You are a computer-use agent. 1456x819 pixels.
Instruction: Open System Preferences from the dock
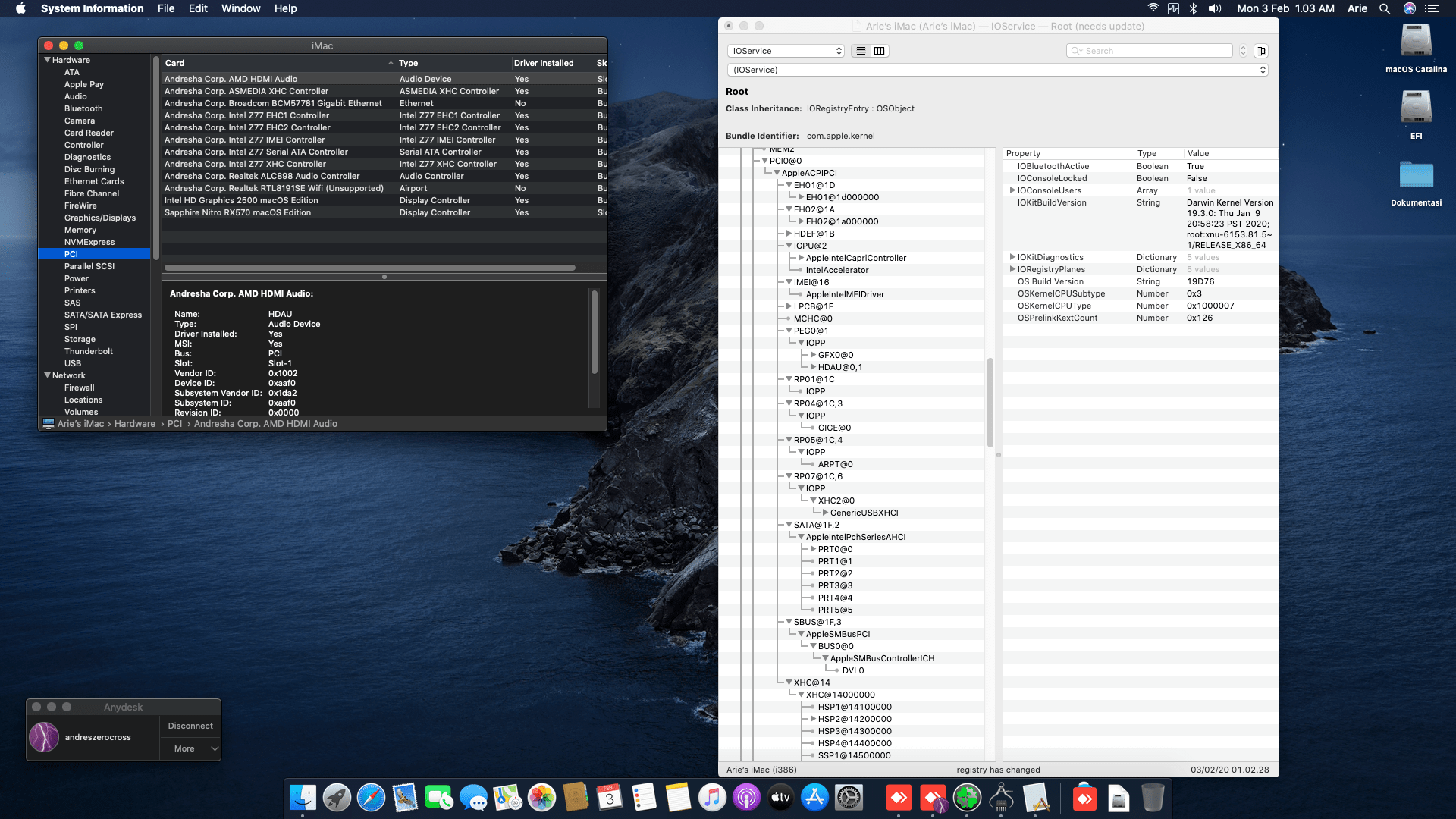[x=849, y=798]
